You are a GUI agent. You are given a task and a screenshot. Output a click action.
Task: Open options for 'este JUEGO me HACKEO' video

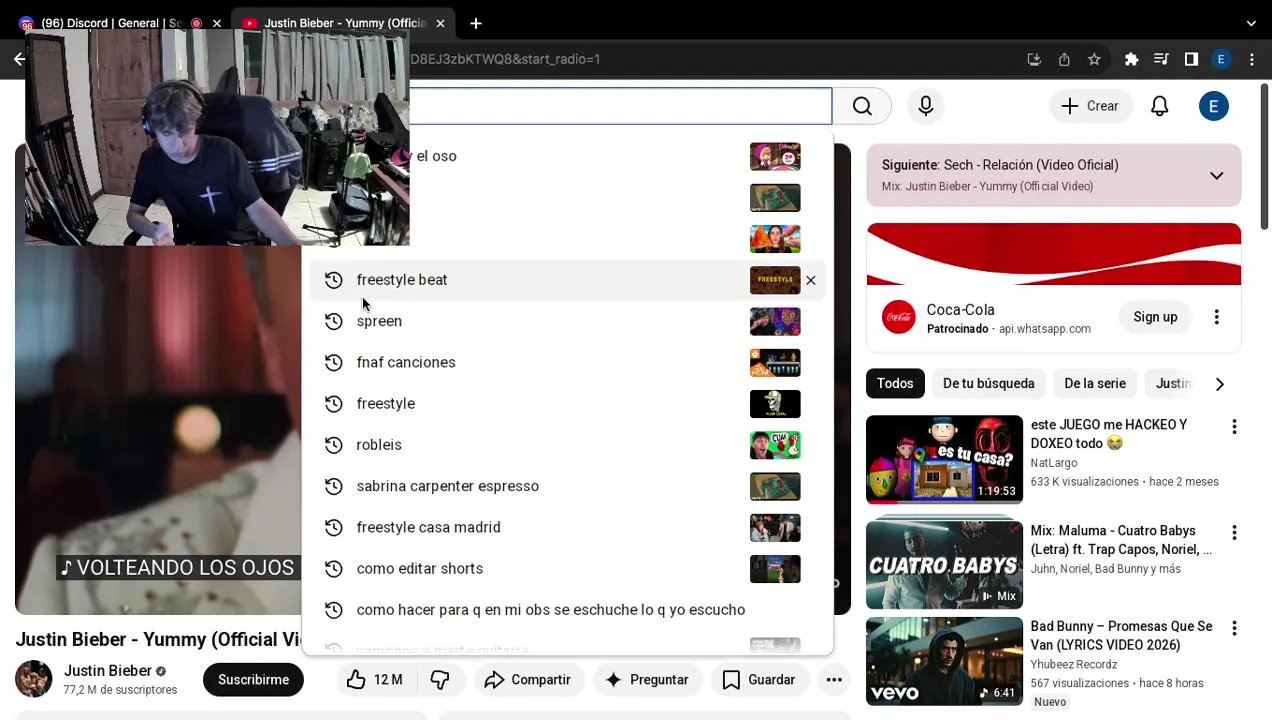pos(1234,427)
